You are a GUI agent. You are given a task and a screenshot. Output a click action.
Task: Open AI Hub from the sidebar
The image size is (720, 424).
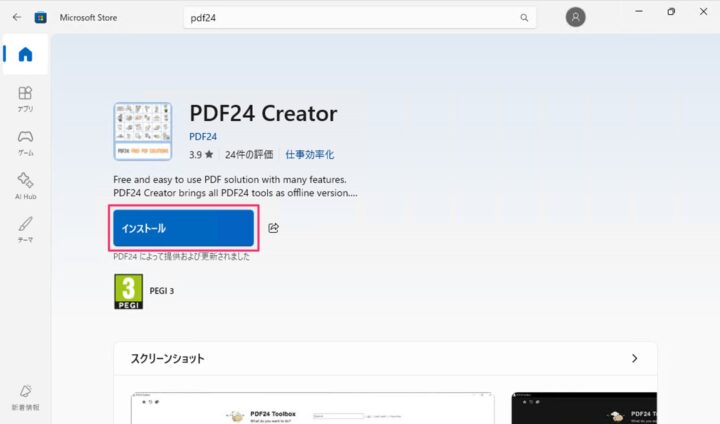tap(25, 185)
